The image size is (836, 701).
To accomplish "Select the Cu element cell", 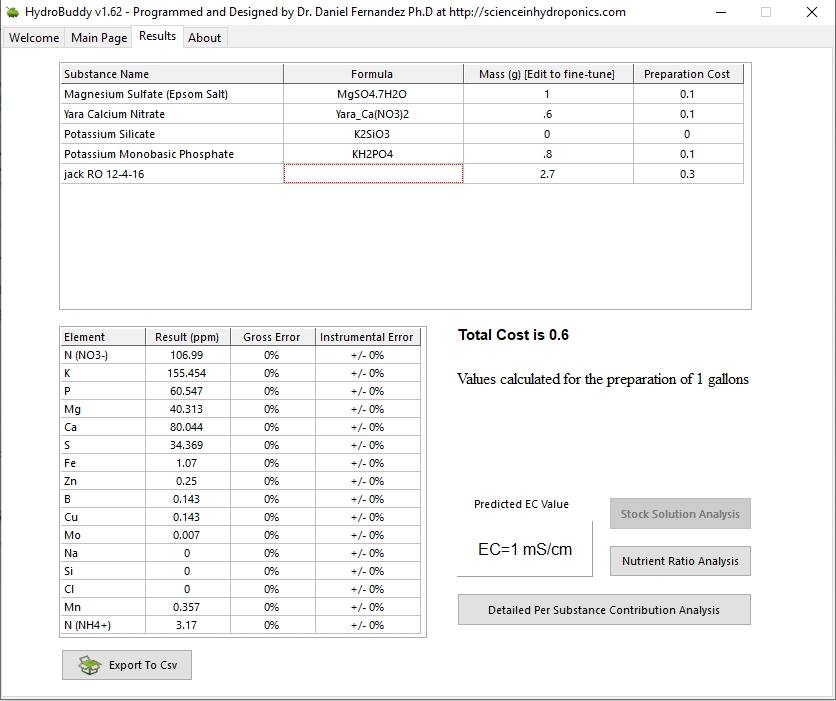I will (103, 517).
